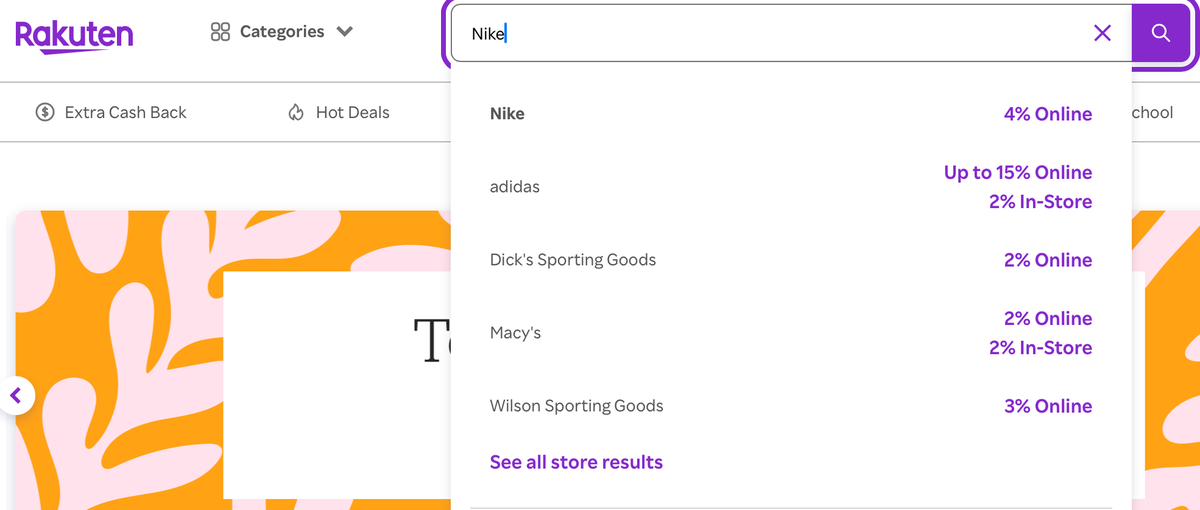Image resolution: width=1200 pixels, height=510 pixels.
Task: Open the Hot Deals tab
Action: pyautogui.click(x=352, y=112)
